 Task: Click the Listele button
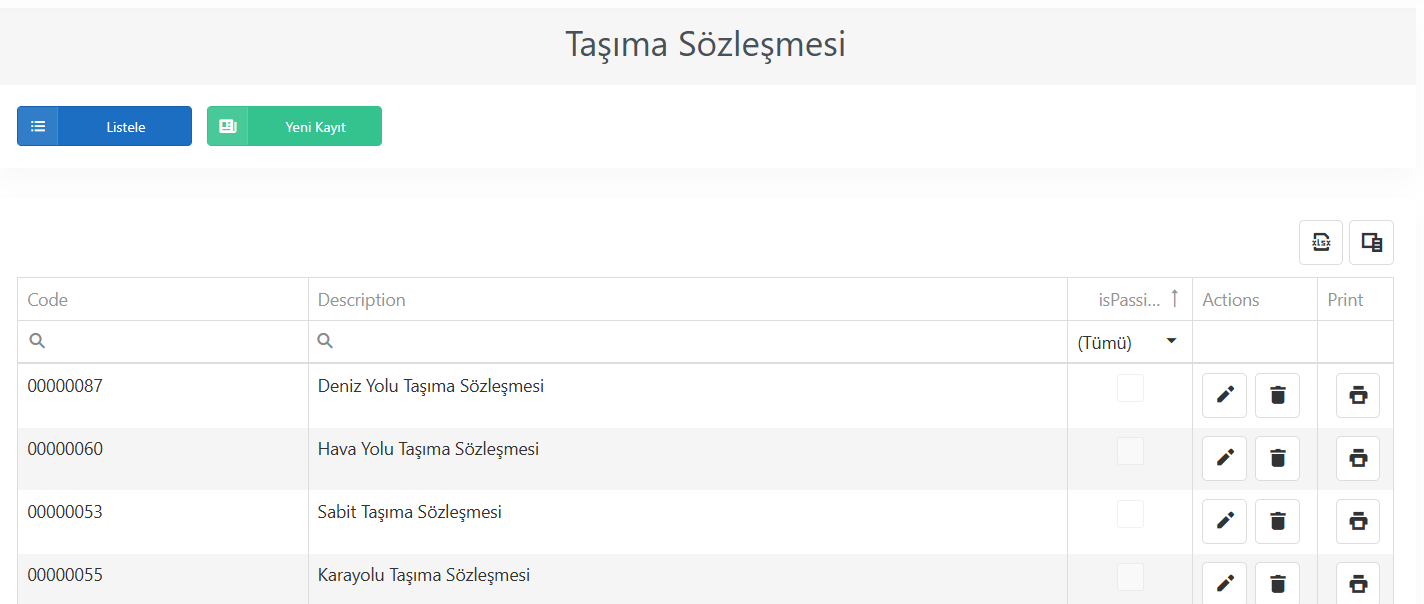pos(104,126)
